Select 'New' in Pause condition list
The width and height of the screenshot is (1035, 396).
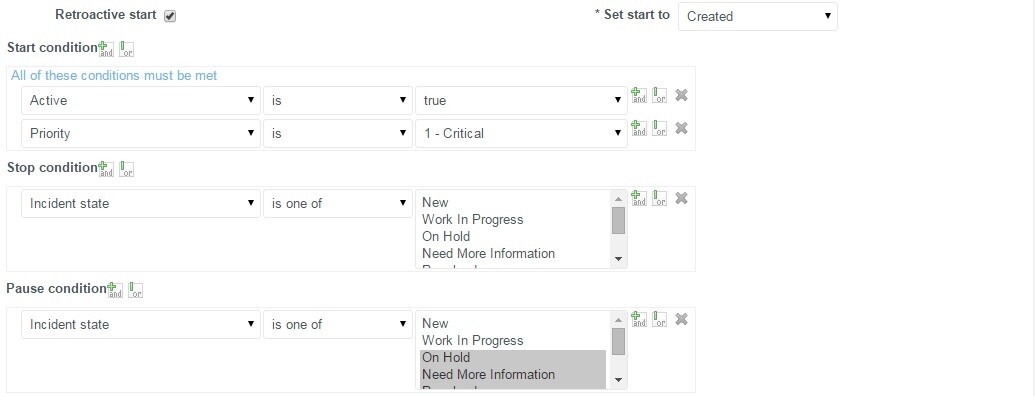pyautogui.click(x=435, y=323)
